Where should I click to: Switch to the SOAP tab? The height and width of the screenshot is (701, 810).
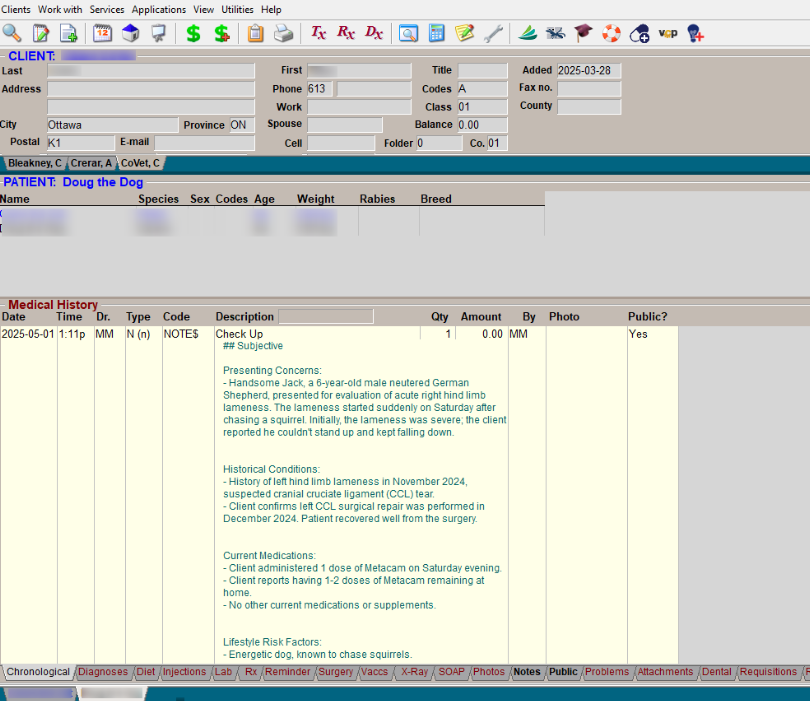(451, 672)
